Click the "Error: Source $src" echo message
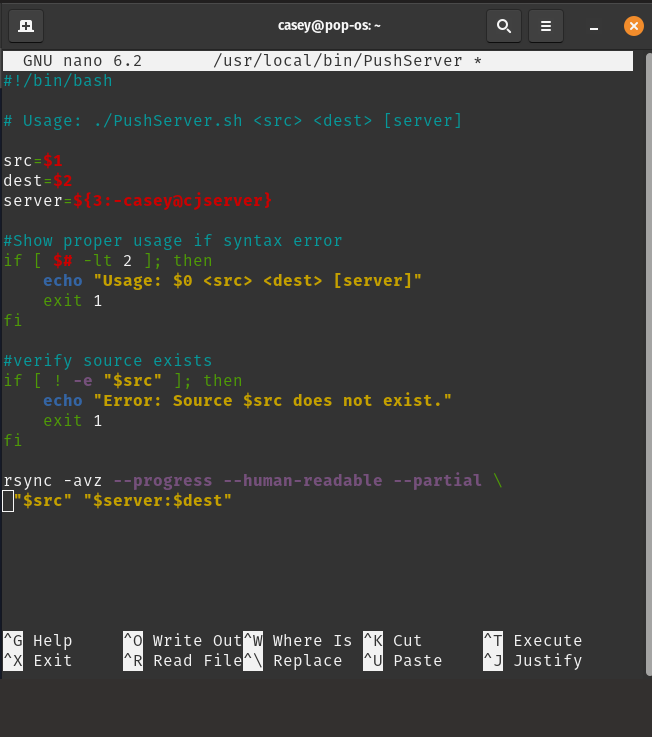Viewport: 652px width, 737px height. (272, 401)
